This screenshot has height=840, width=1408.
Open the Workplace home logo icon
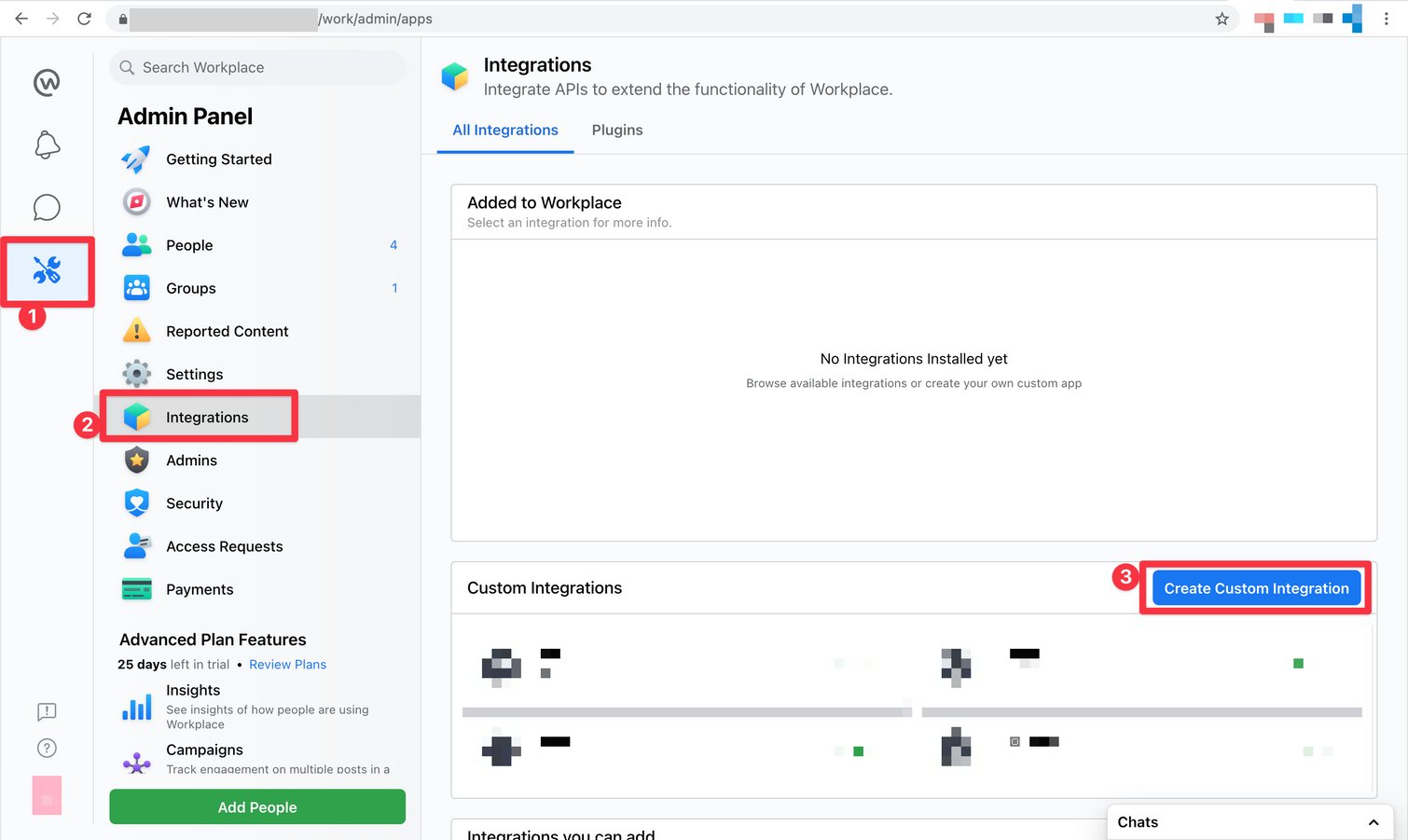point(47,83)
